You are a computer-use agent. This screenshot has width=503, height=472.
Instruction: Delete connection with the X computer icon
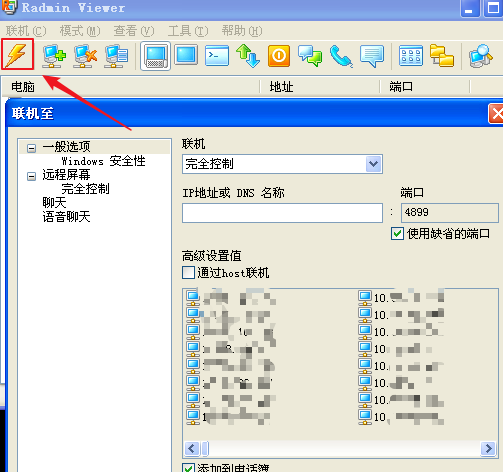click(85, 56)
